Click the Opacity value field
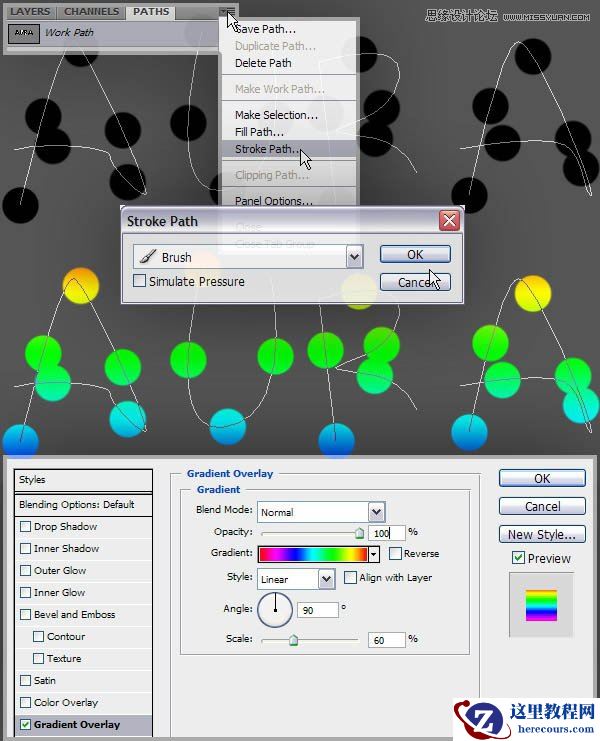 [x=386, y=533]
